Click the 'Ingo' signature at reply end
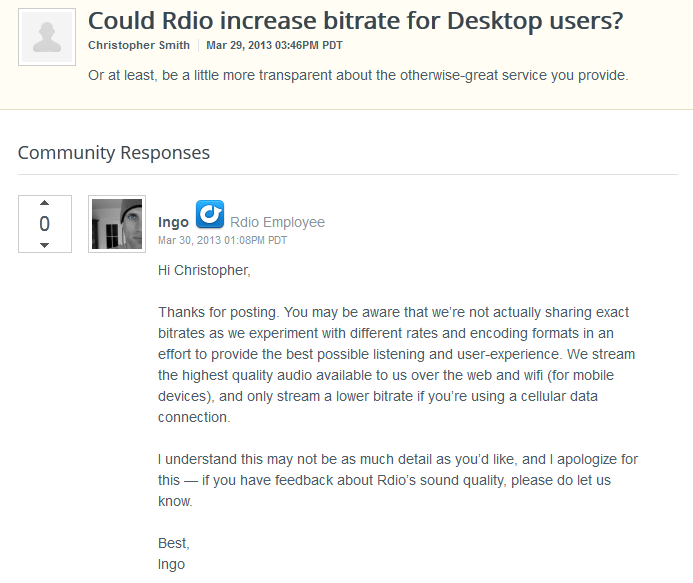693x583 pixels. pos(171,564)
